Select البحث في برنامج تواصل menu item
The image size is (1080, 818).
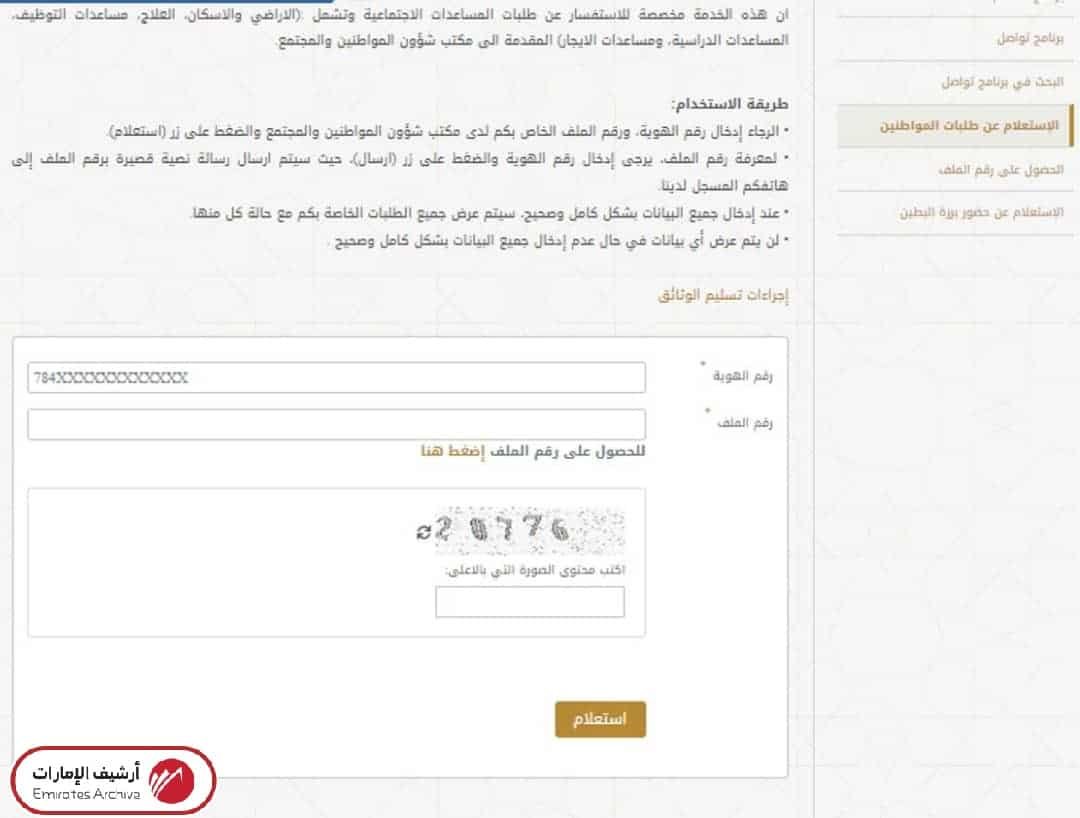(x=1002, y=82)
